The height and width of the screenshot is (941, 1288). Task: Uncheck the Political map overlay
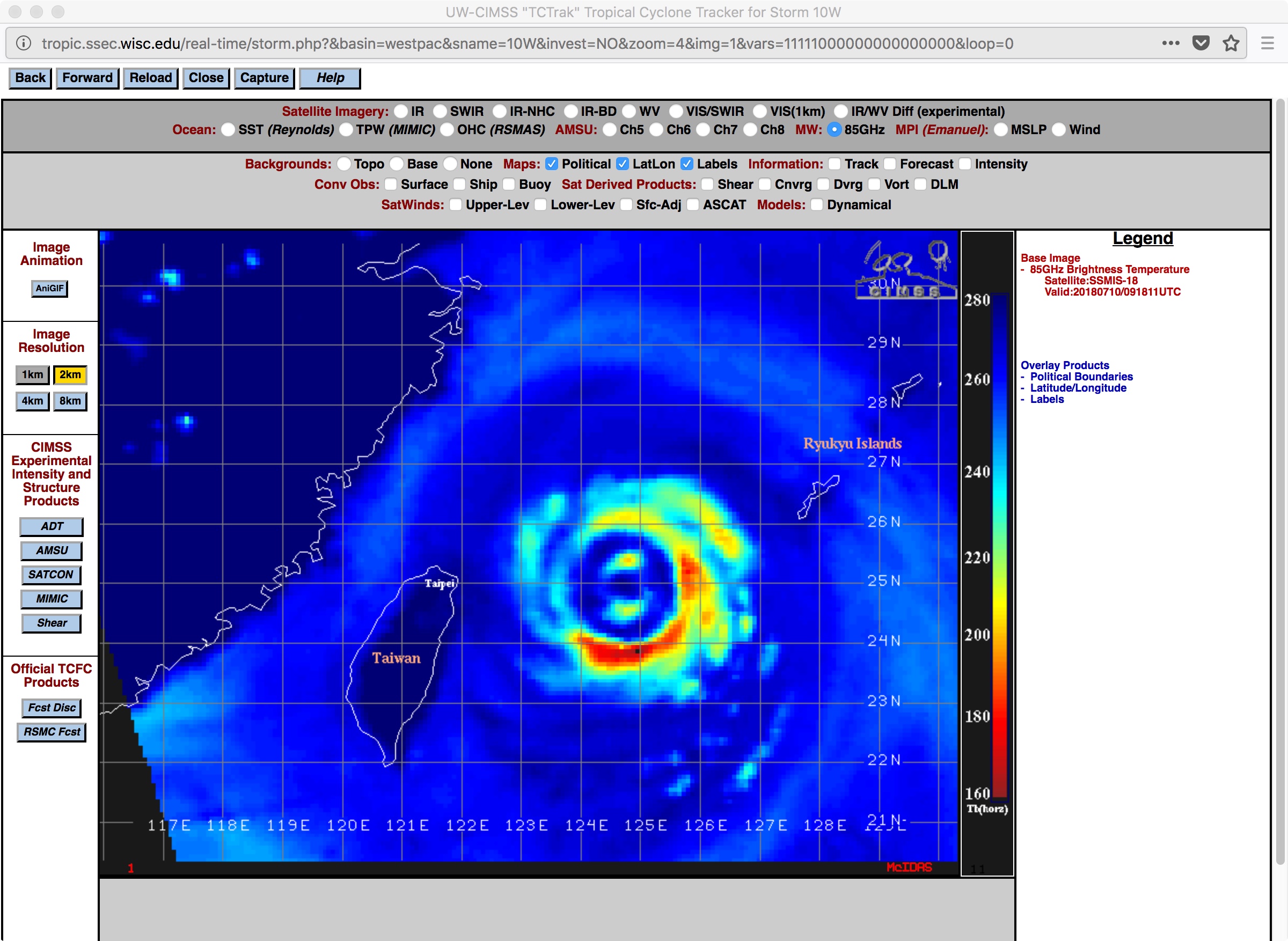552,164
